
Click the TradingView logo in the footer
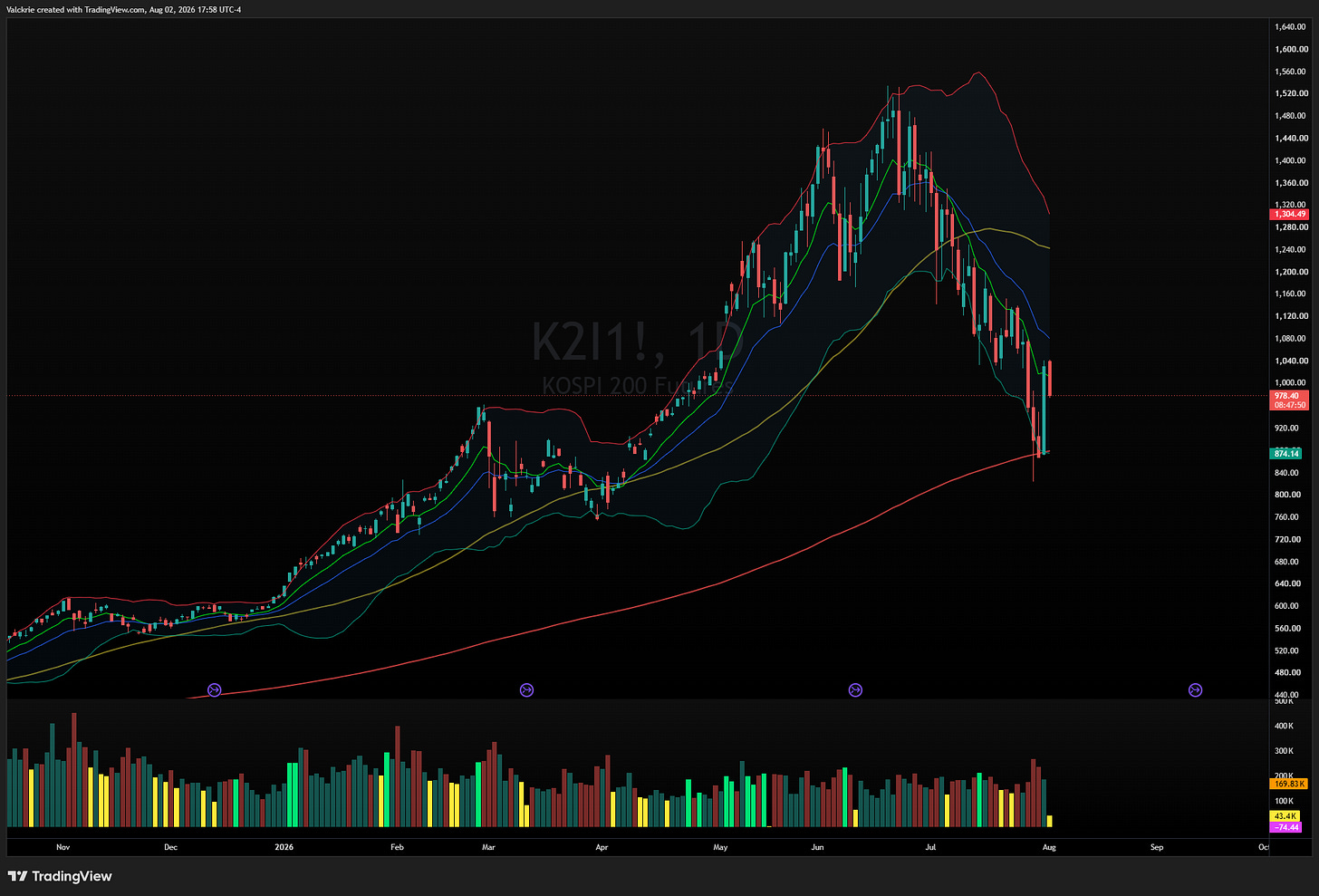pos(60,876)
